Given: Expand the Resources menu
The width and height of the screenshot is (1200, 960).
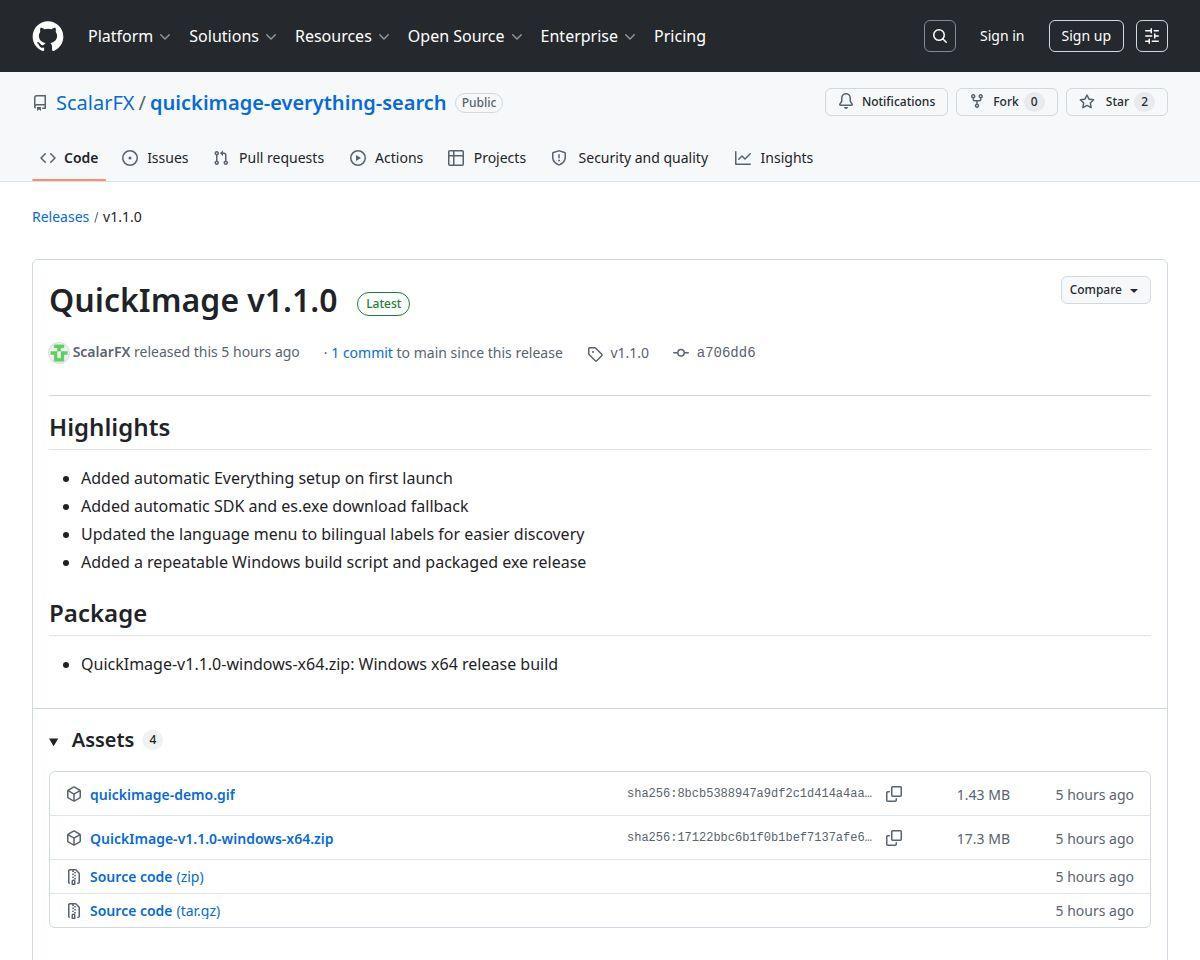Looking at the screenshot, I should coord(342,36).
